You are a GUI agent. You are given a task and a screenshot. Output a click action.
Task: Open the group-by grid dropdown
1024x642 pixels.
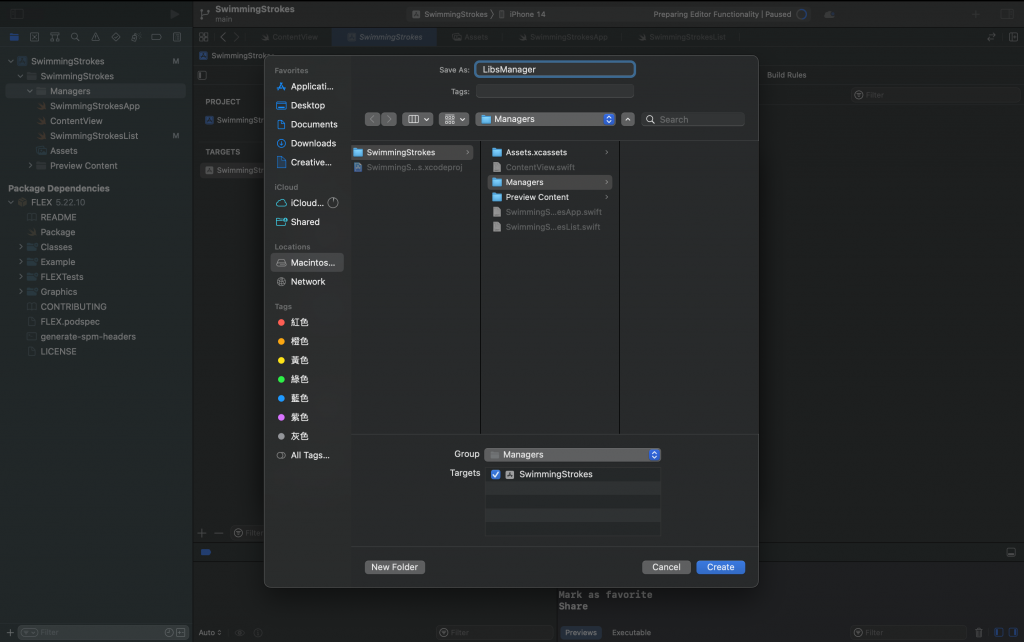[x=453, y=119]
